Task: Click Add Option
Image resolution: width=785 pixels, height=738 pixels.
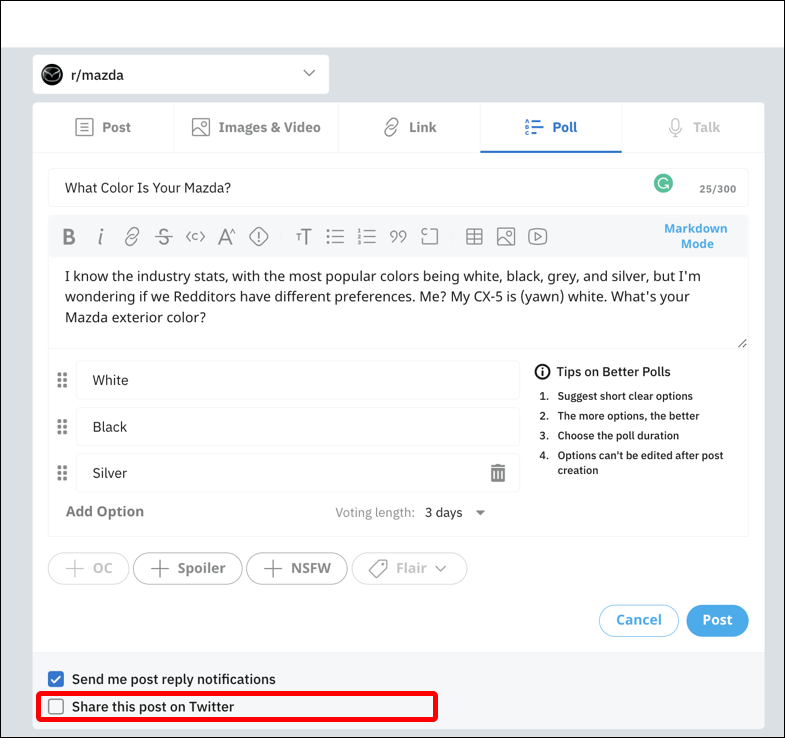Action: click(x=105, y=511)
